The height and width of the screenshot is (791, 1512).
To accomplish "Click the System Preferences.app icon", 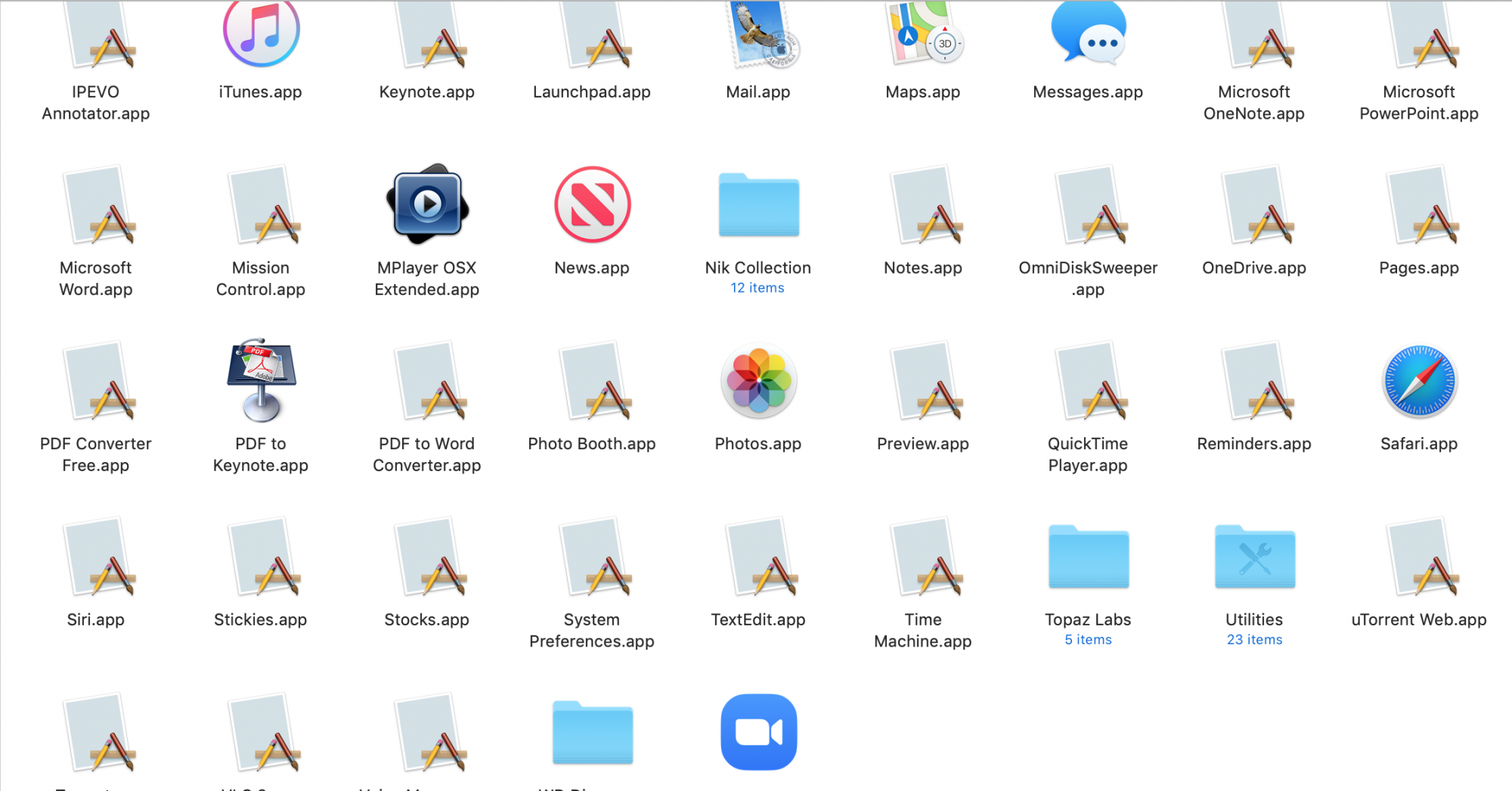I will tap(596, 557).
